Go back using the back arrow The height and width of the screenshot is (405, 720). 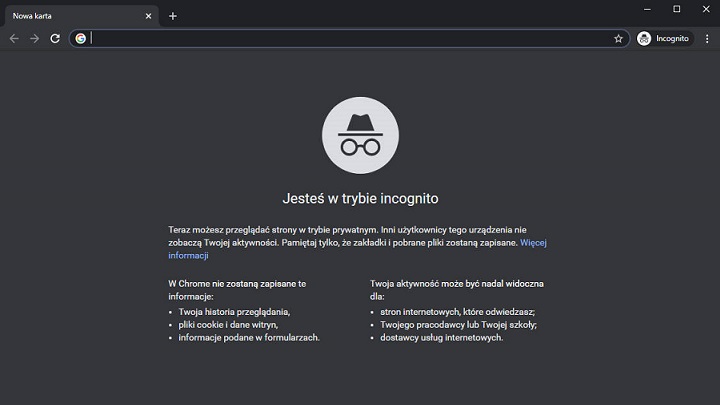coord(14,38)
